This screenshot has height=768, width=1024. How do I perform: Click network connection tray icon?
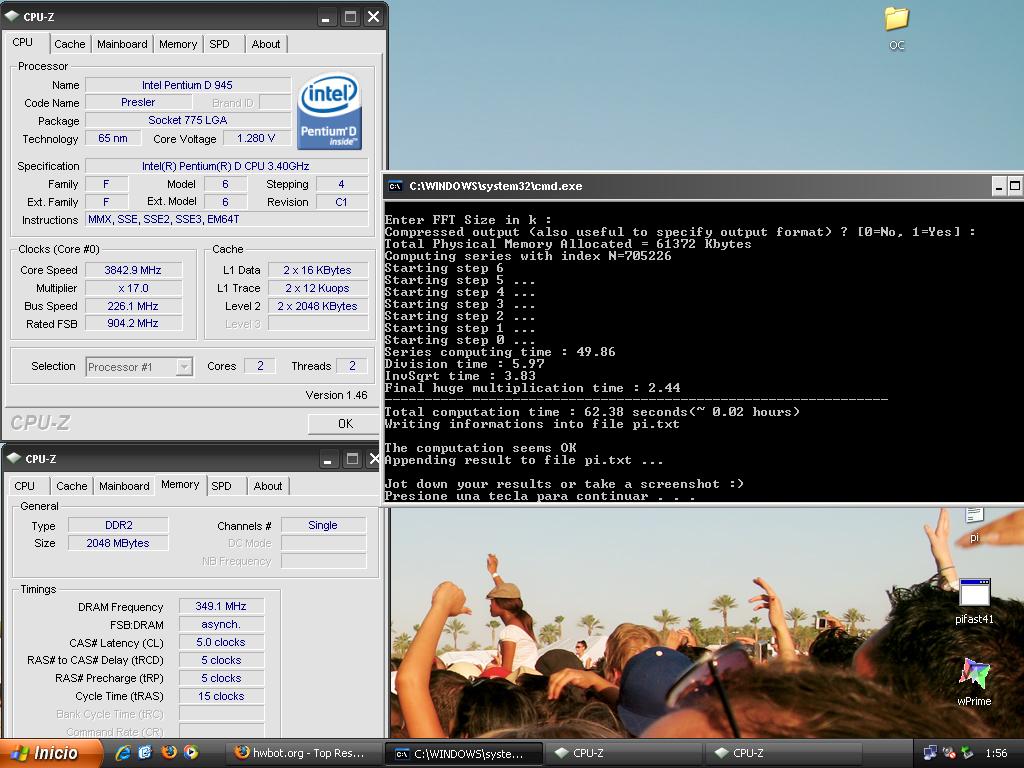[x=930, y=753]
